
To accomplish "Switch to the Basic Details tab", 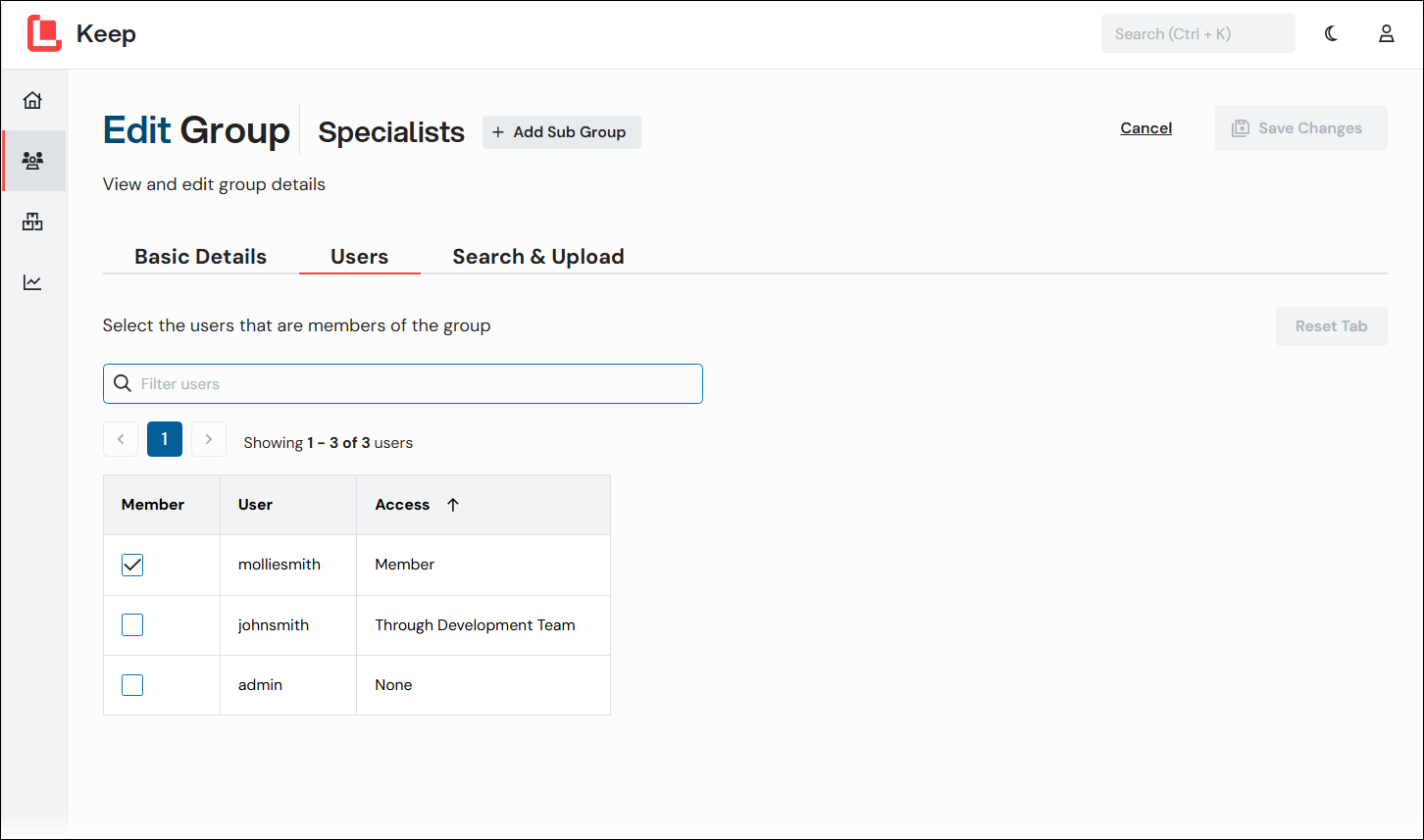I will 200,257.
